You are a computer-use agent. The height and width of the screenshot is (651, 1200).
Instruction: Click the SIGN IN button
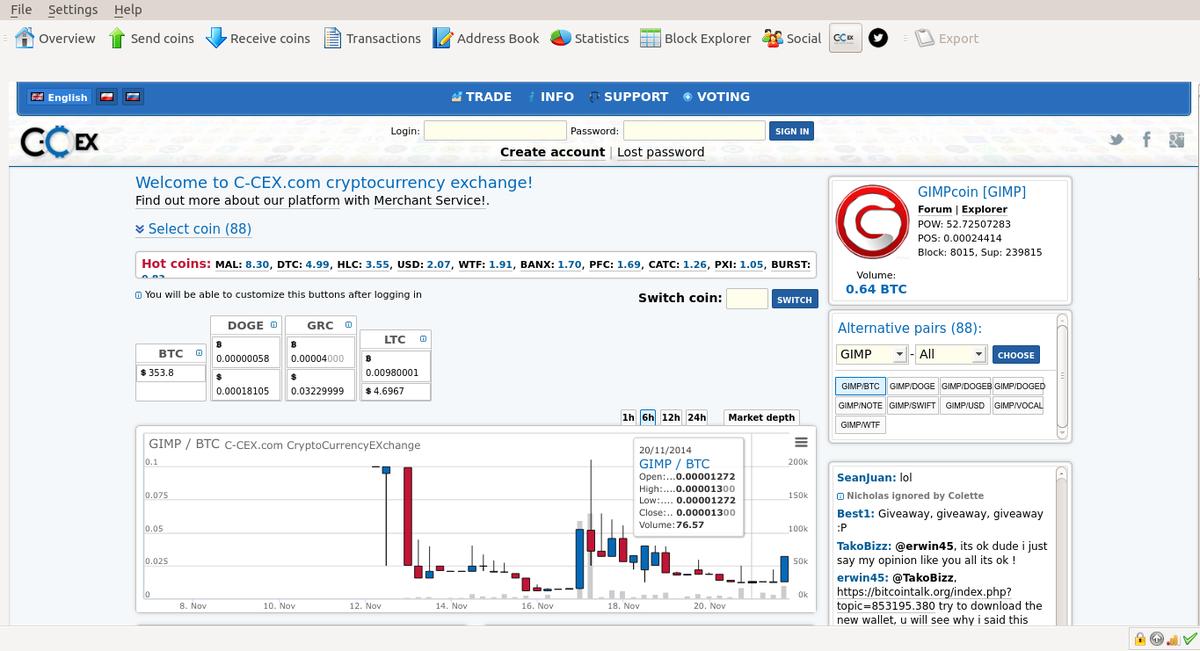click(792, 131)
